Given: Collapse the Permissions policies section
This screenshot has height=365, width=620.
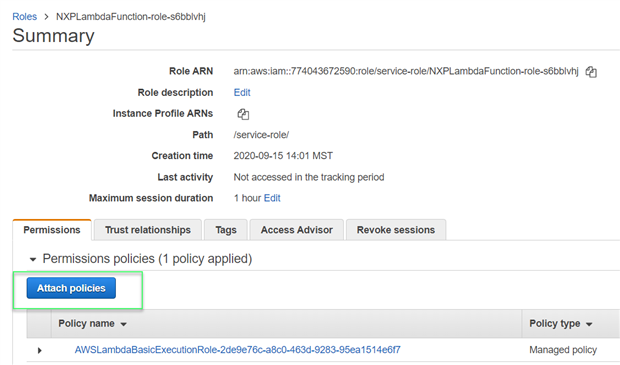Looking at the screenshot, I should [33, 259].
